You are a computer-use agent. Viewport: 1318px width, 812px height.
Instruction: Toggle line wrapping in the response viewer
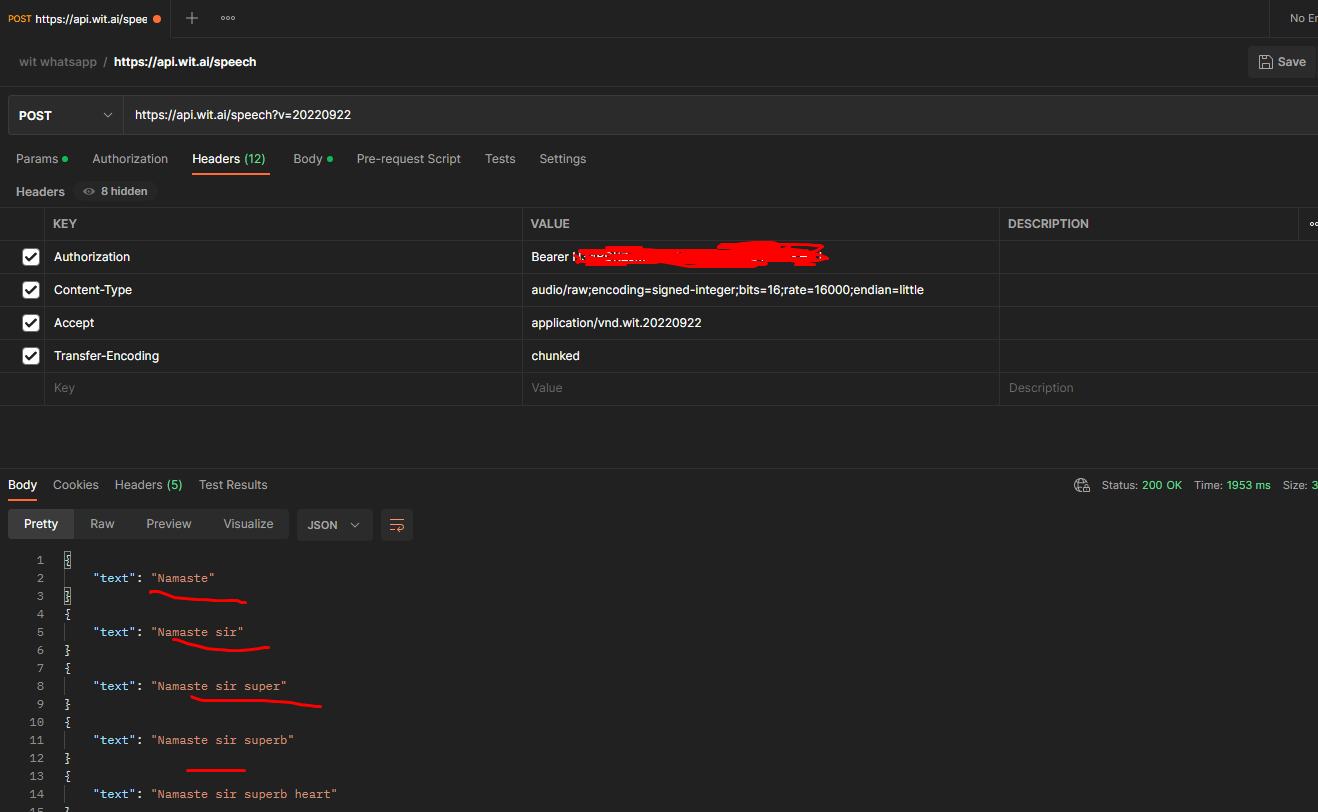pyautogui.click(x=397, y=524)
